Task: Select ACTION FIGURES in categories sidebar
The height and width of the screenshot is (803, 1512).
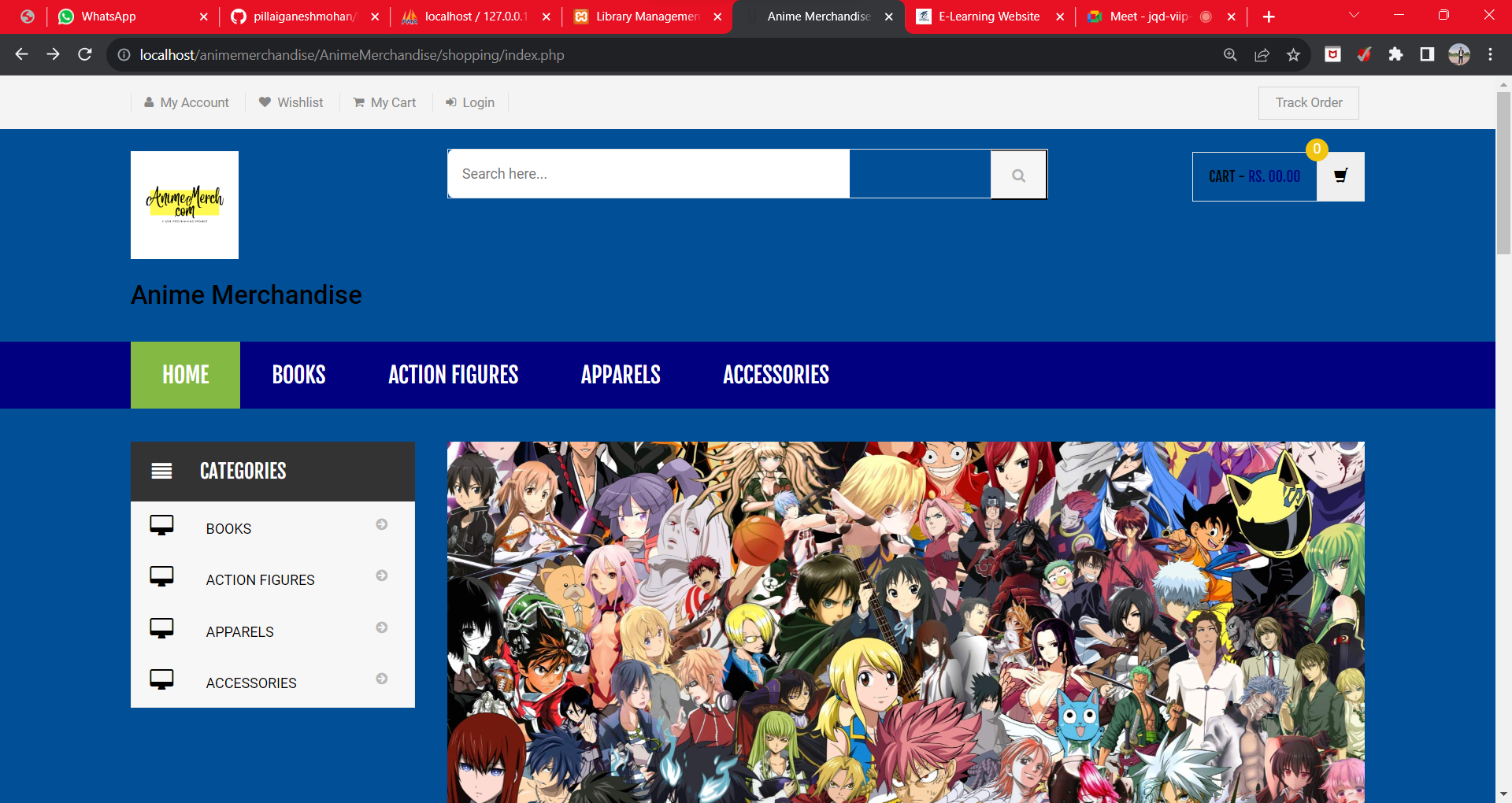Action: [x=261, y=580]
